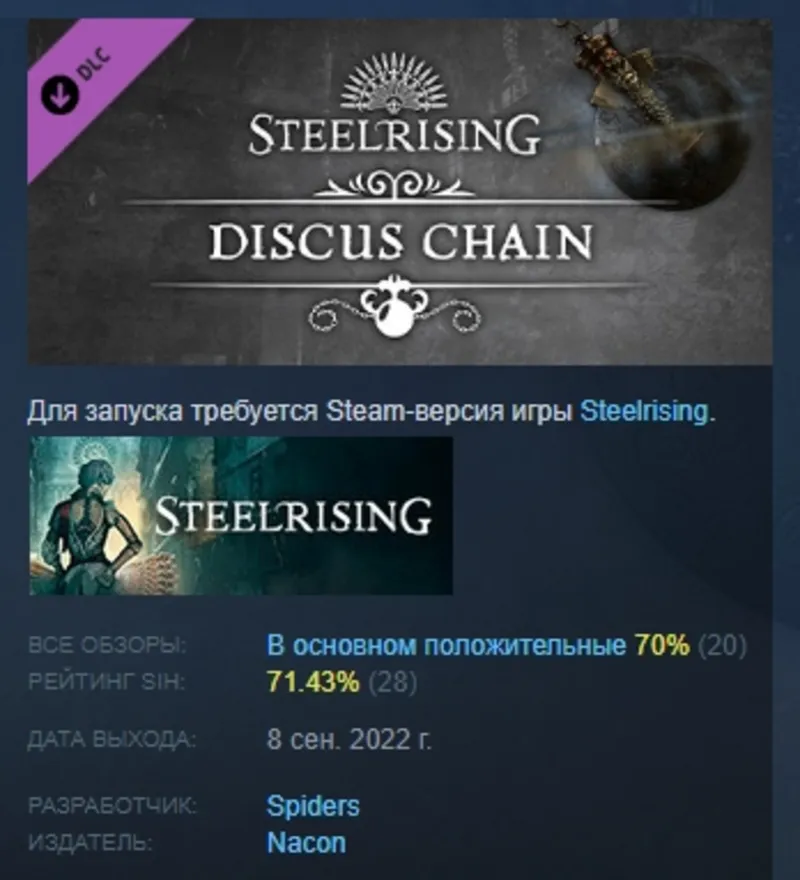Click the ornamental ball emblem below Discus Chain
Viewport: 800px width, 880px height.
[x=394, y=308]
